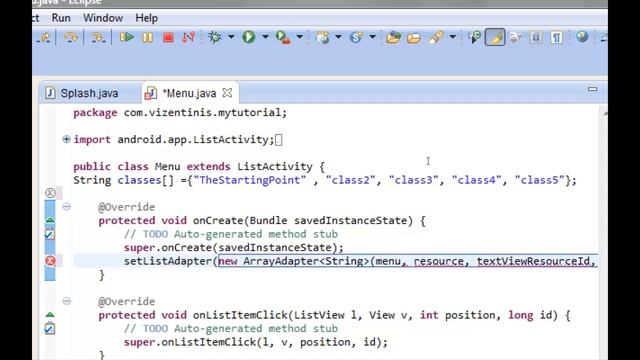Click the Open Task folder icon
Viewport: 640px width, 360px height.
point(413,38)
